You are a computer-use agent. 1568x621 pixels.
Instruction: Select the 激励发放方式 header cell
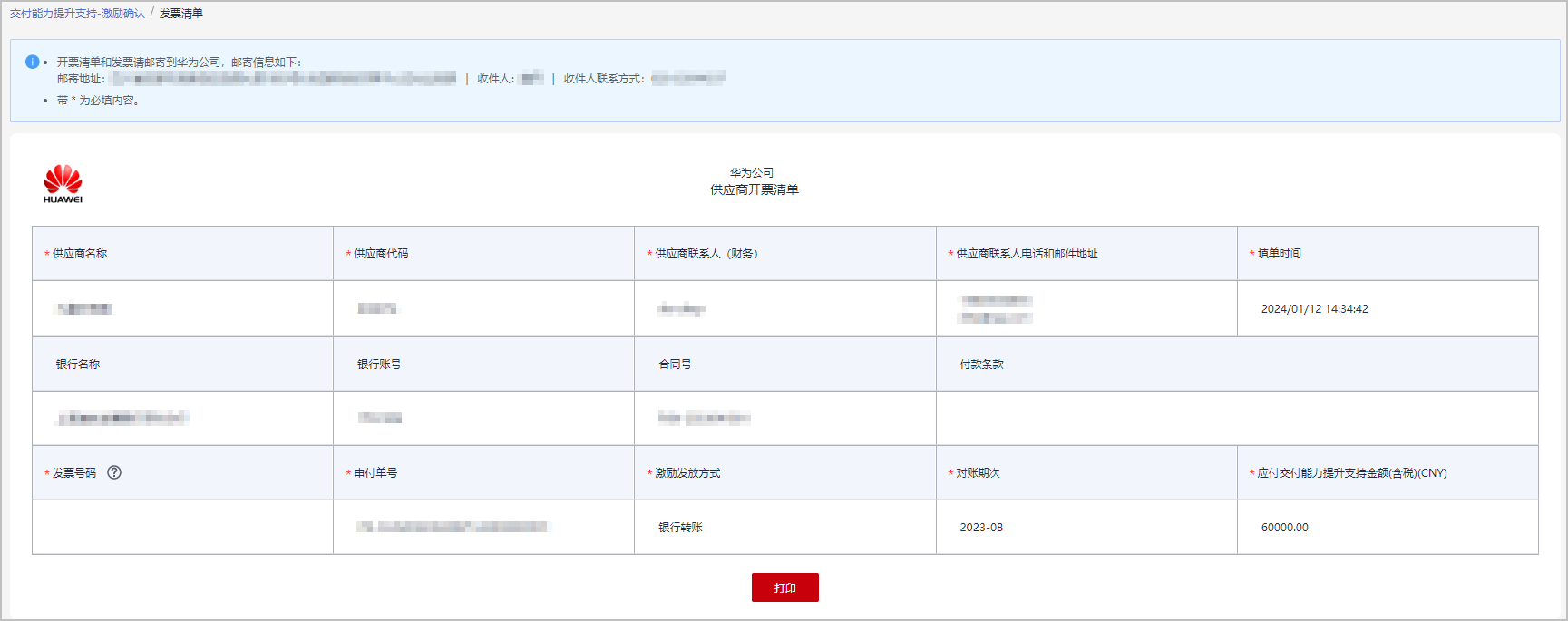tap(785, 473)
